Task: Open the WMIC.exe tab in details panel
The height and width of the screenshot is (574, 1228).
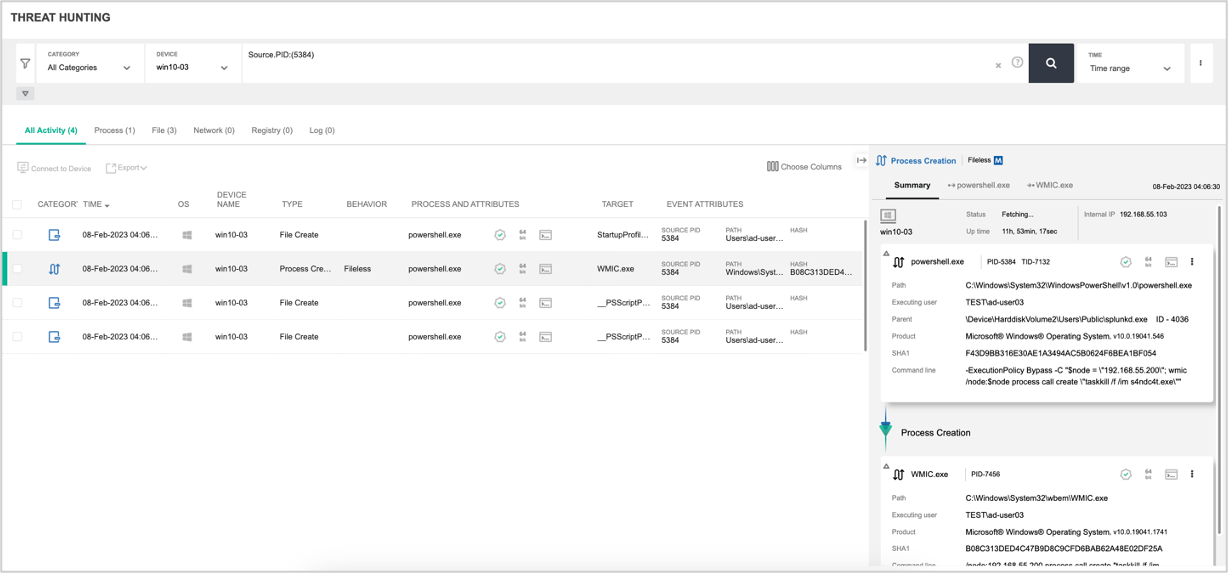Action: point(1050,185)
